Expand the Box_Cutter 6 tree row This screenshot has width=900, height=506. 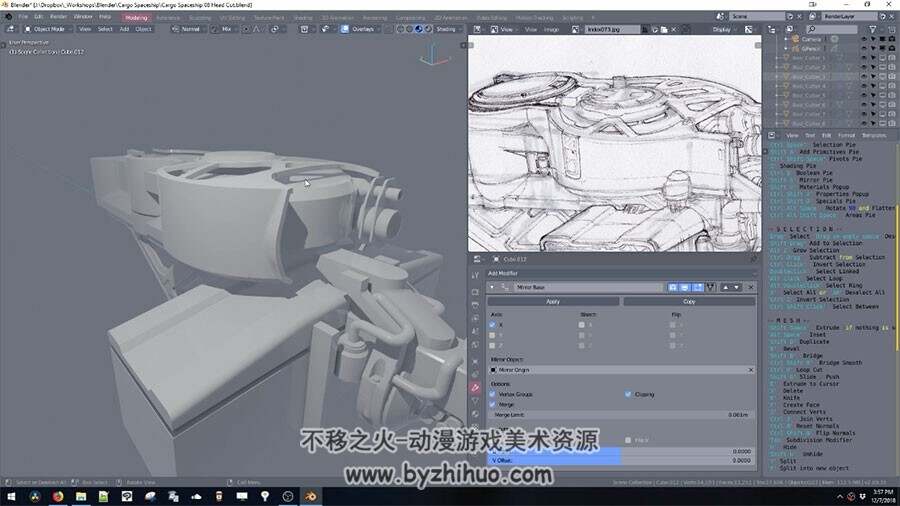click(x=777, y=105)
